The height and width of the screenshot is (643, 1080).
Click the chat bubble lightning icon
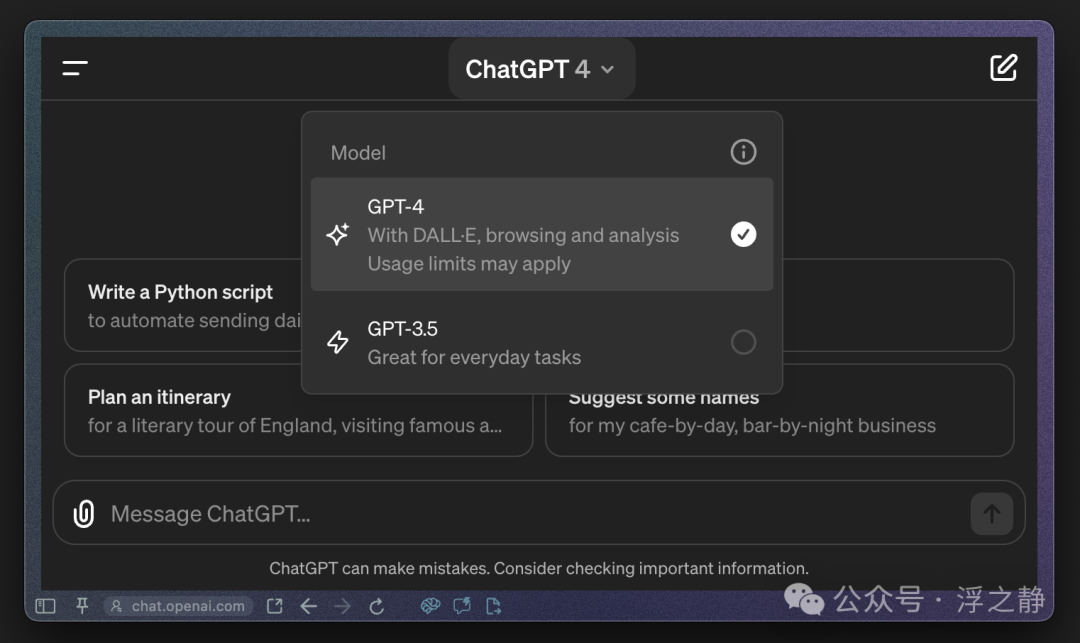pyautogui.click(x=462, y=606)
